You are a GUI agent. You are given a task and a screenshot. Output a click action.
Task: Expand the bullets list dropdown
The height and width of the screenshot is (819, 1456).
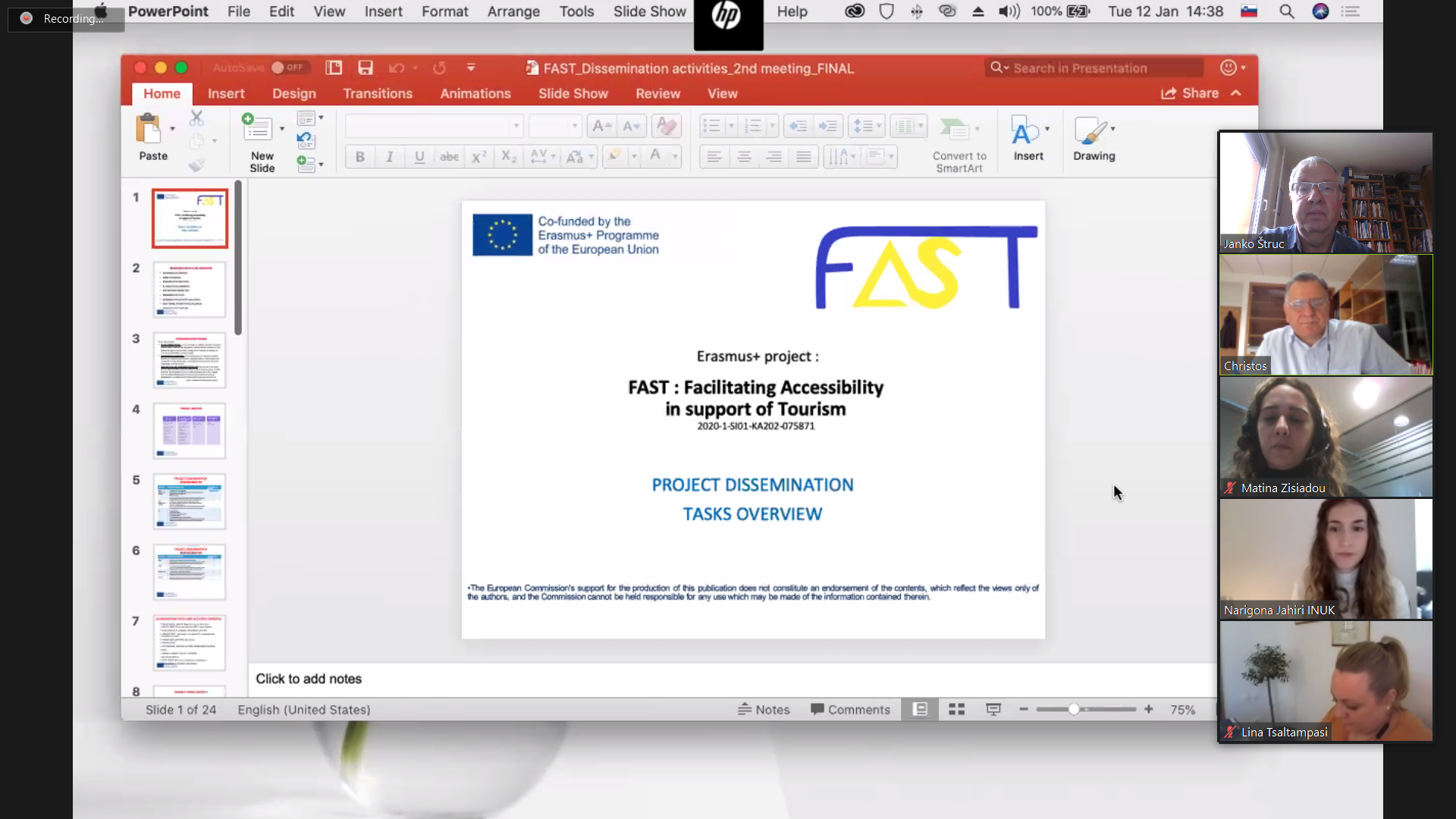[731, 126]
